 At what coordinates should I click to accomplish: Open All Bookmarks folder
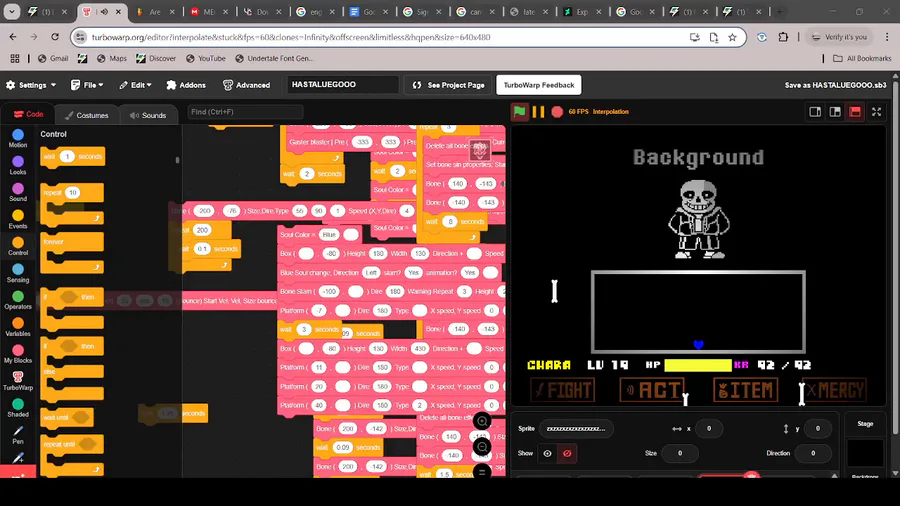[862, 59]
